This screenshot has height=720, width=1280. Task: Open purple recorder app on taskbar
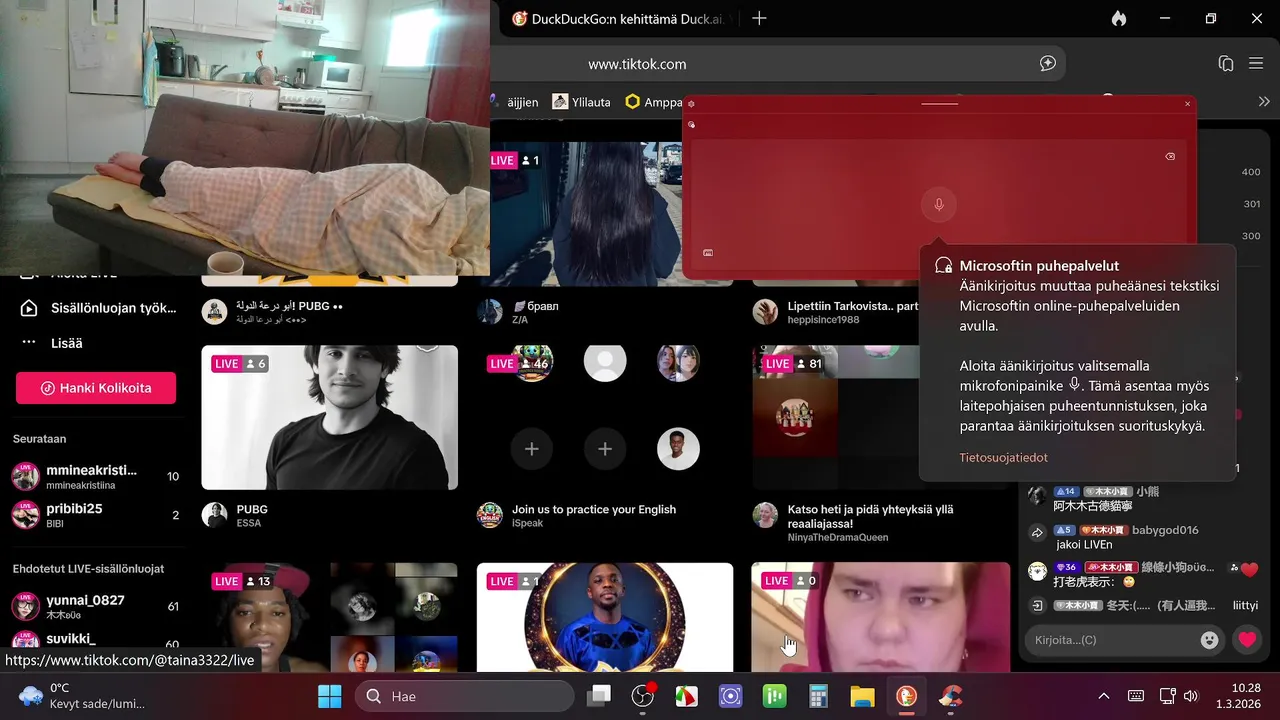point(730,696)
